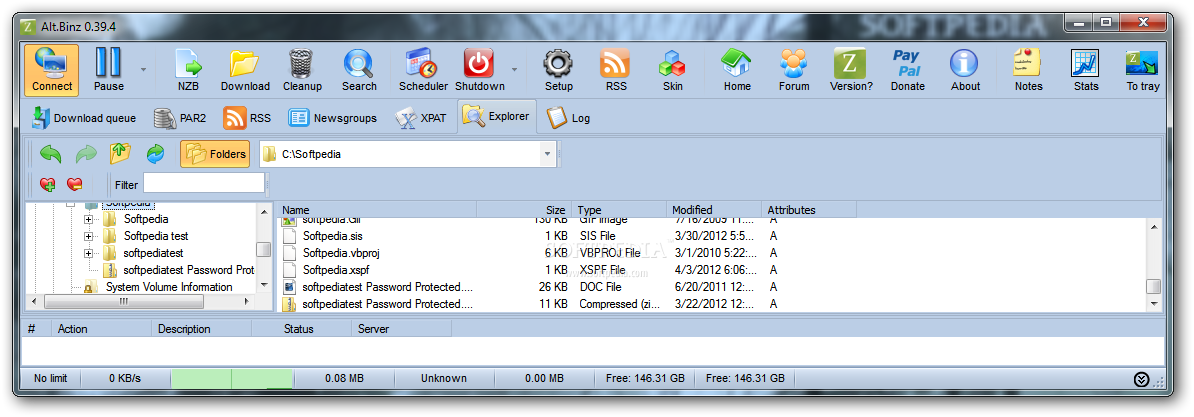Toggle the Folders pane button

point(215,154)
